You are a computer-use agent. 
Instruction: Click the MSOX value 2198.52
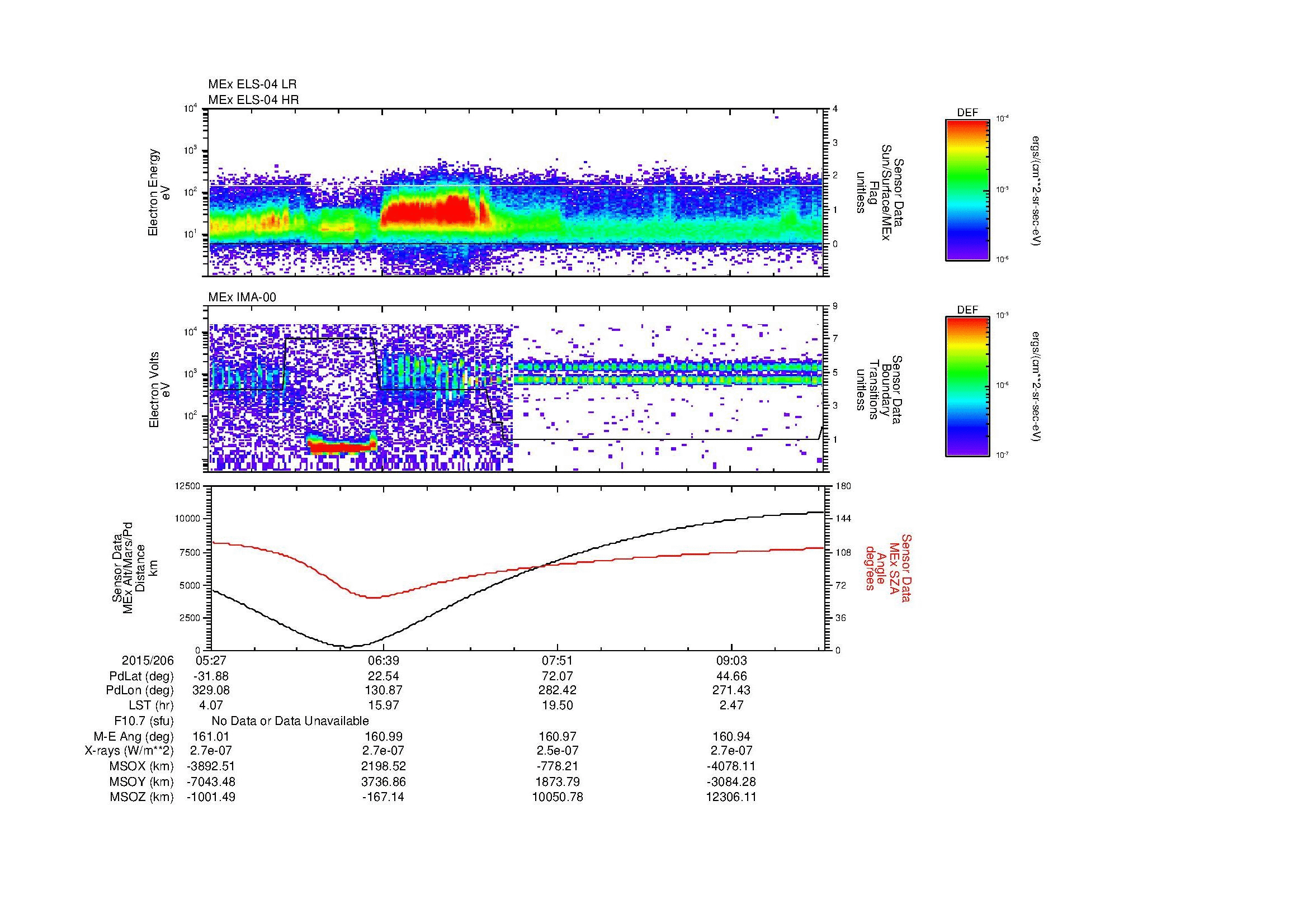(384, 766)
